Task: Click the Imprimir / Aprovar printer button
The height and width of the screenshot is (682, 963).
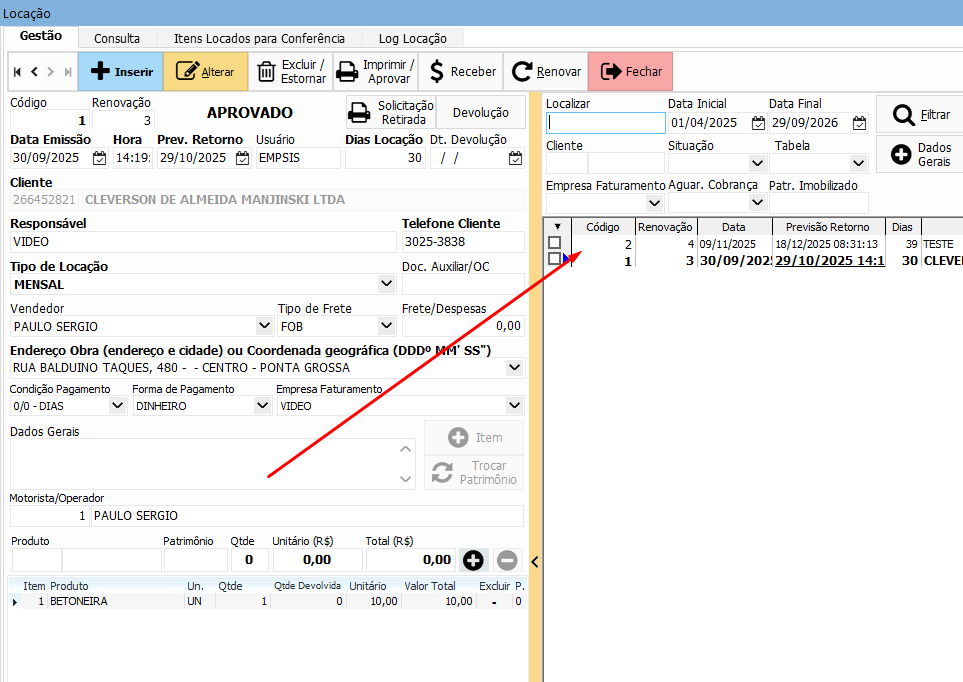Action: [374, 72]
